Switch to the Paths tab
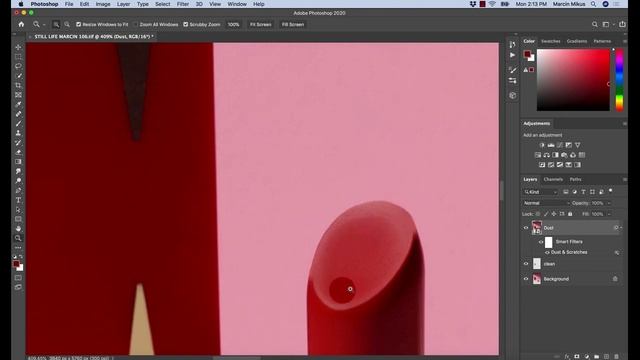 [576, 180]
